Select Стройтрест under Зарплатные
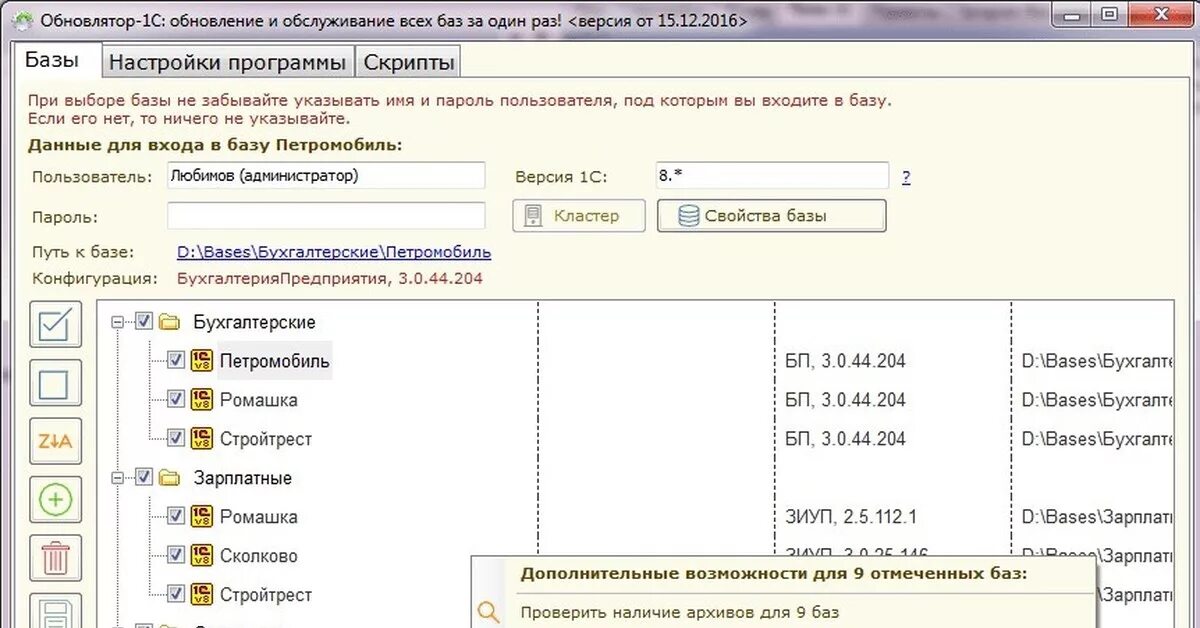The width and height of the screenshot is (1200, 628). pyautogui.click(x=266, y=594)
